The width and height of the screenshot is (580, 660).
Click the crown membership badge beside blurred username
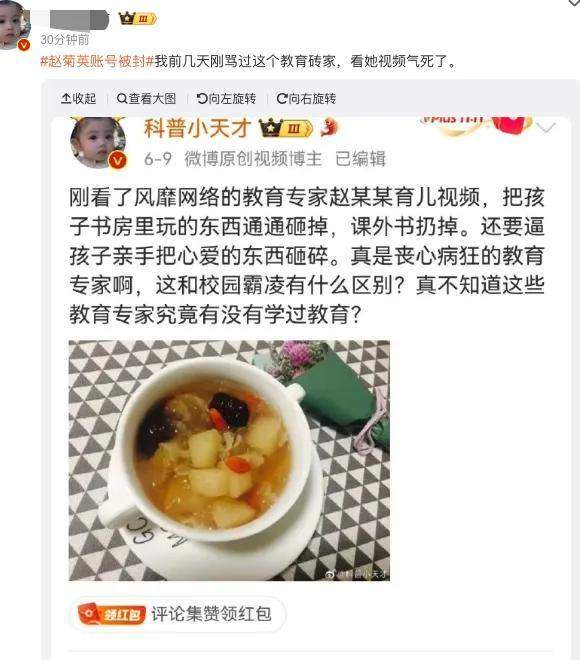point(138,19)
